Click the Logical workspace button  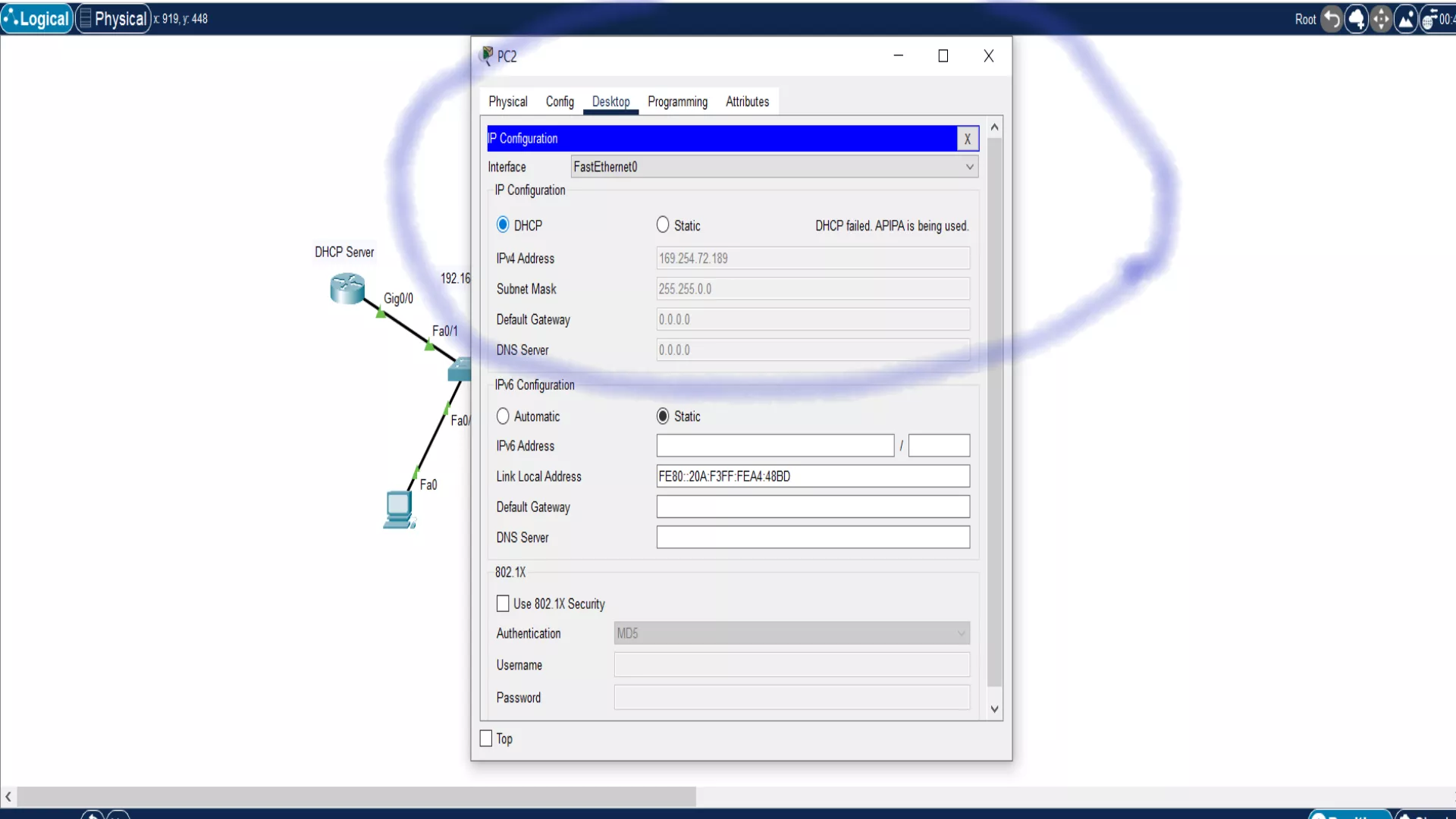[x=36, y=19]
